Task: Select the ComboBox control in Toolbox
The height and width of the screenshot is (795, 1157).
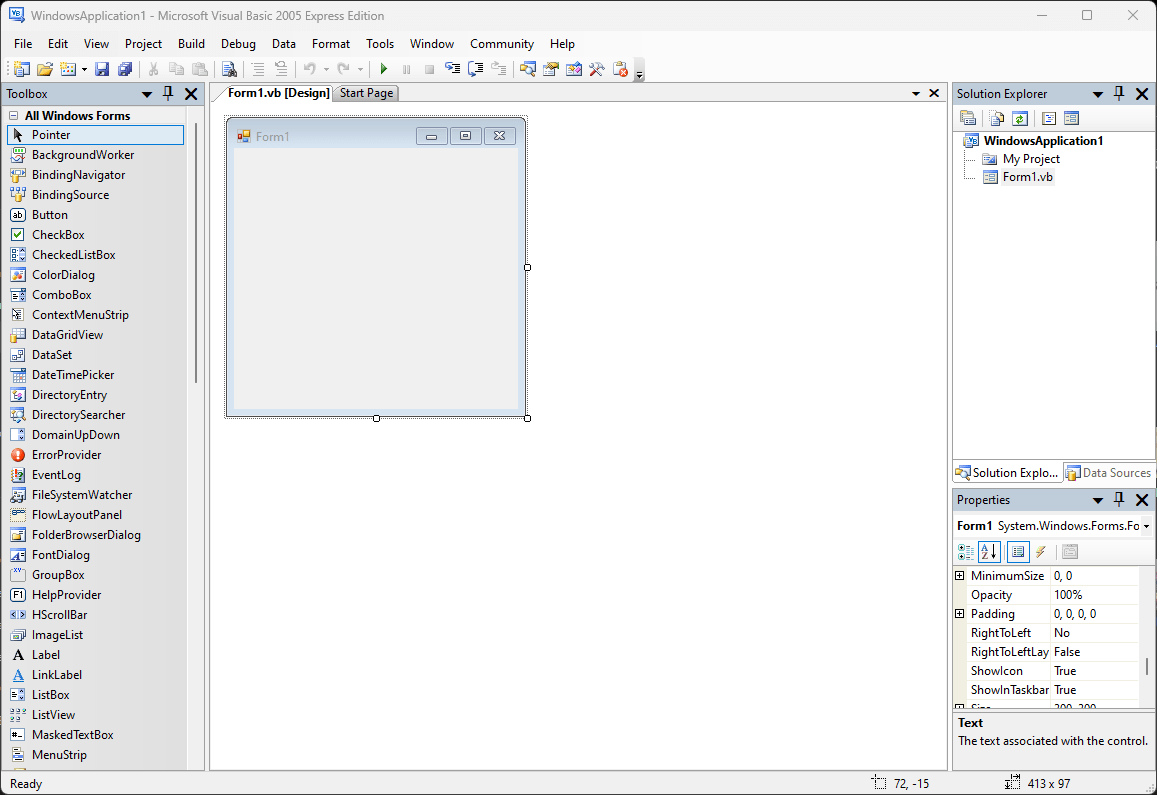Action: [x=95, y=295]
